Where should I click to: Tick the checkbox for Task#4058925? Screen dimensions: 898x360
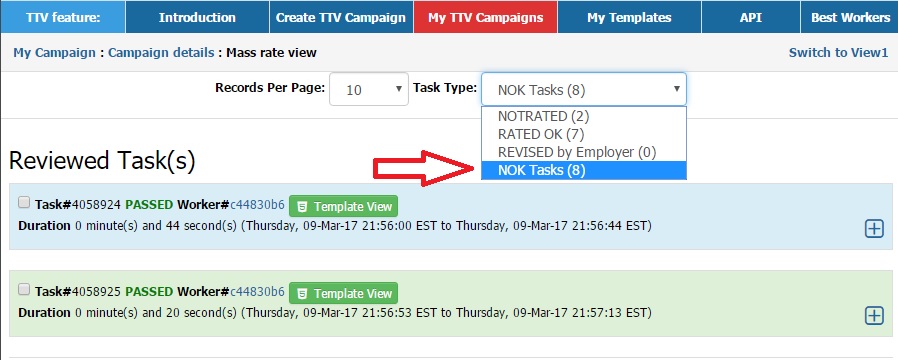tap(24, 289)
